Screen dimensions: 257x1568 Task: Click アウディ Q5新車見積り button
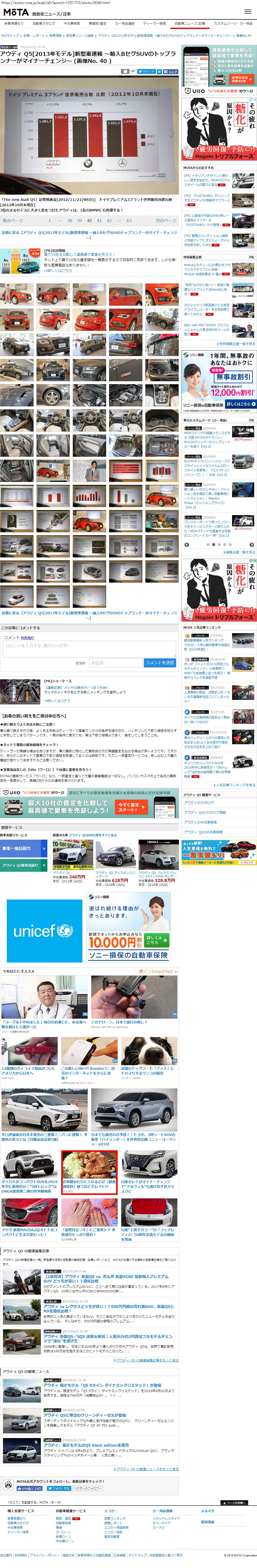[23, 865]
